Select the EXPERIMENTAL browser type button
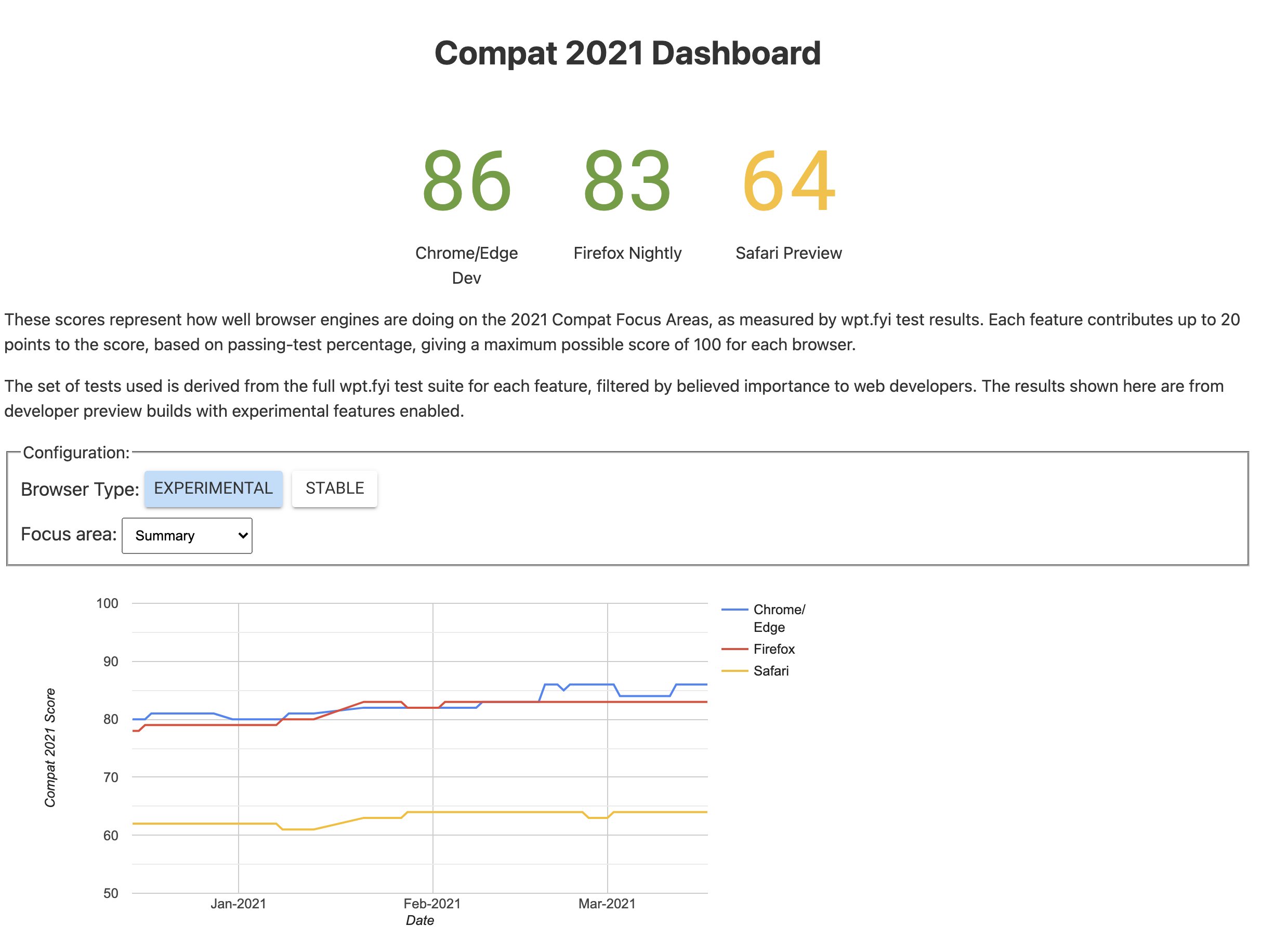The image size is (1261, 952). [x=213, y=488]
